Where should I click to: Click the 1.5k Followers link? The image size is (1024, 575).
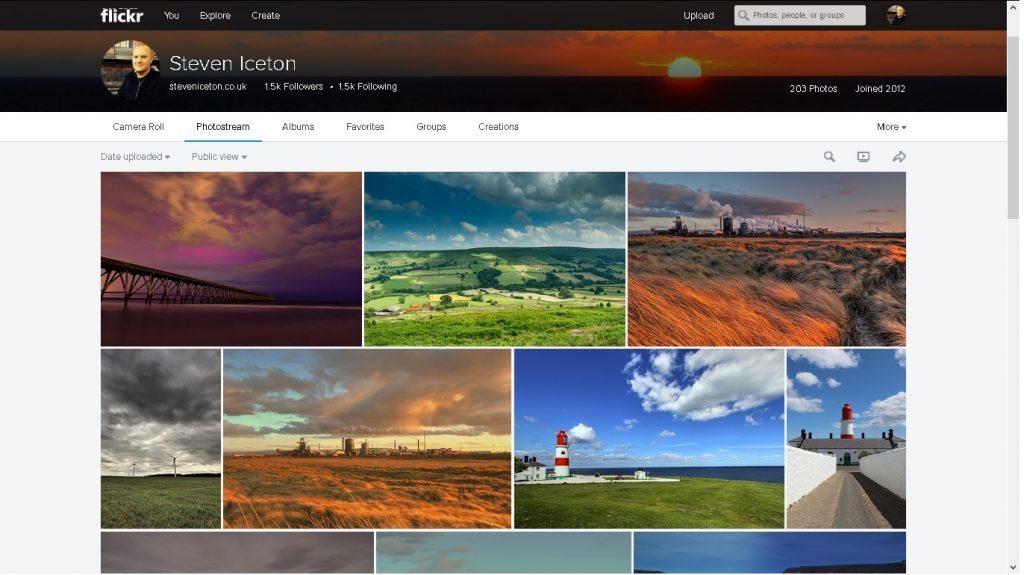[x=293, y=86]
